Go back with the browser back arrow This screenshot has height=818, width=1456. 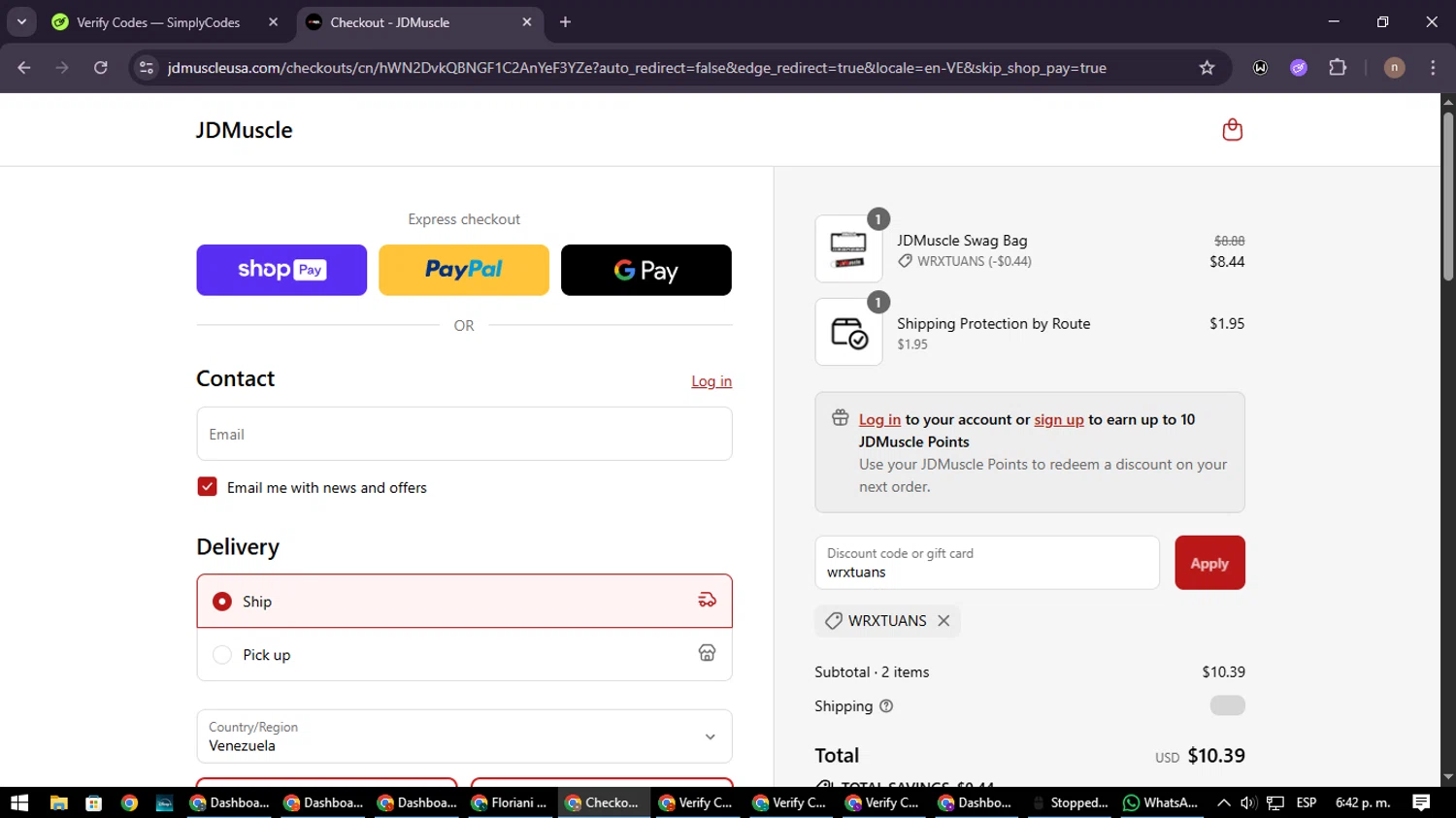(24, 68)
